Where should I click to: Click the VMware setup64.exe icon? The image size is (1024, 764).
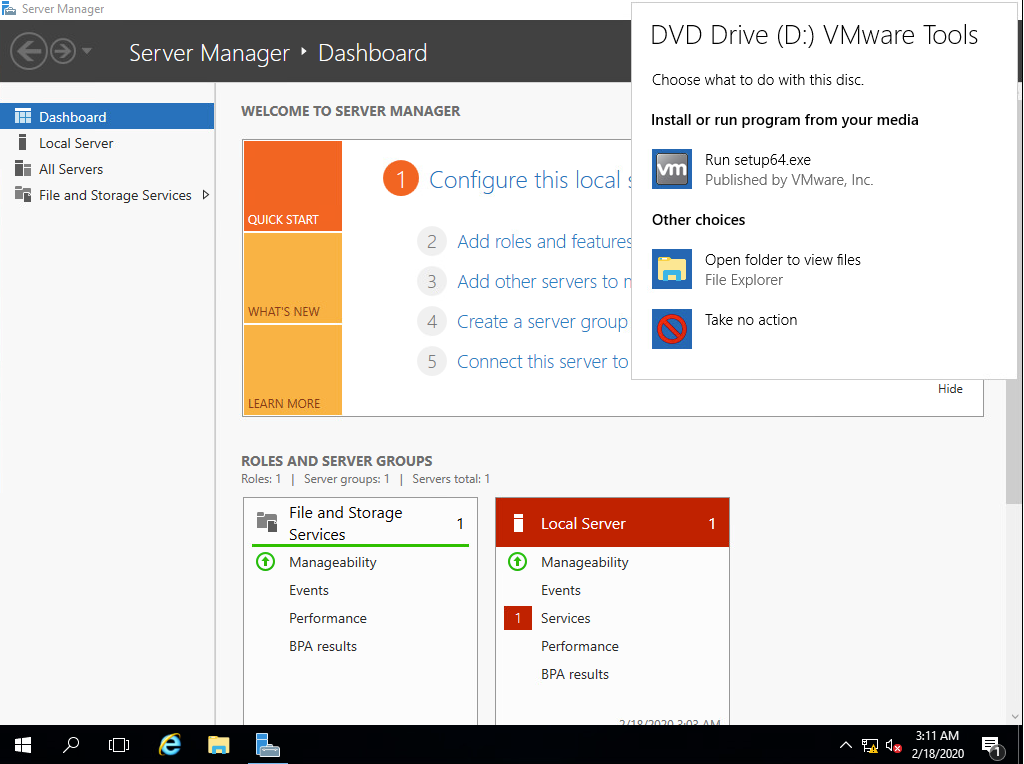(672, 169)
